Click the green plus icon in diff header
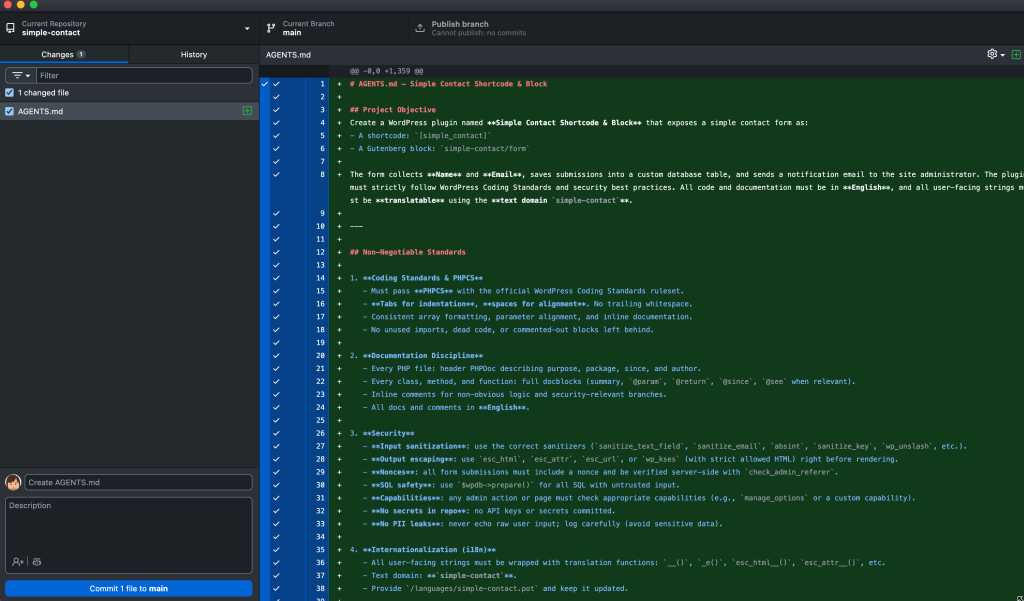 pos(1016,54)
